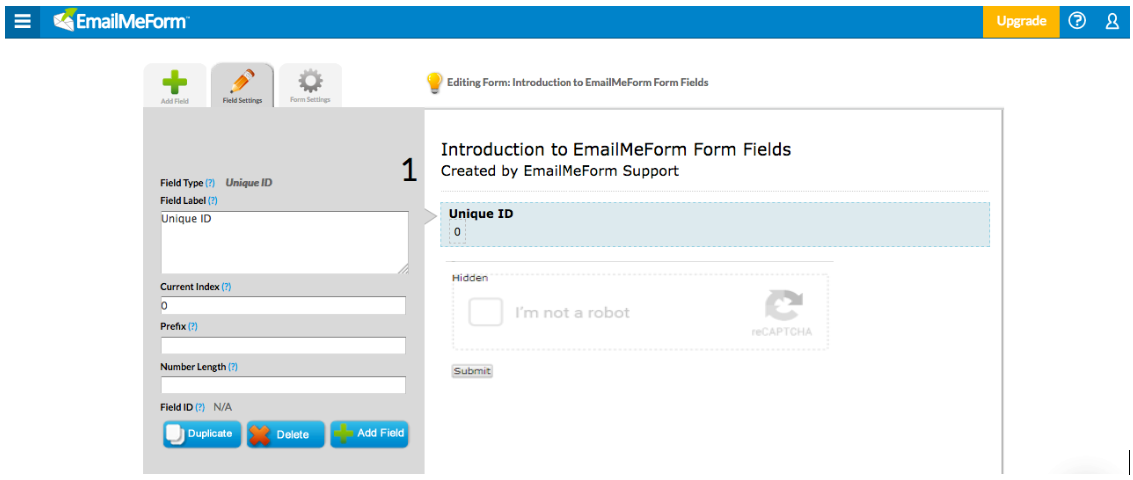This screenshot has width=1133, height=480.
Task: Click the Number Length input field
Action: tap(283, 385)
